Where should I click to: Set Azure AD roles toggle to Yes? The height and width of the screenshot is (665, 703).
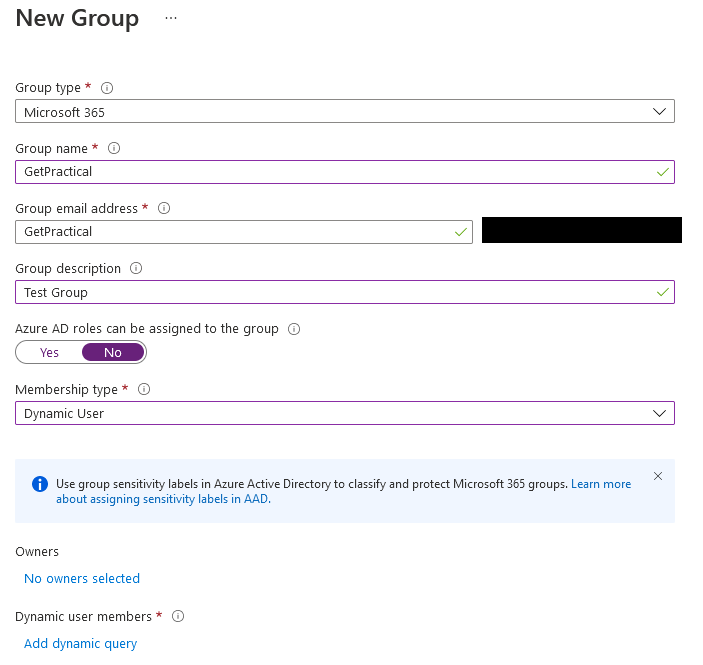pos(49,352)
